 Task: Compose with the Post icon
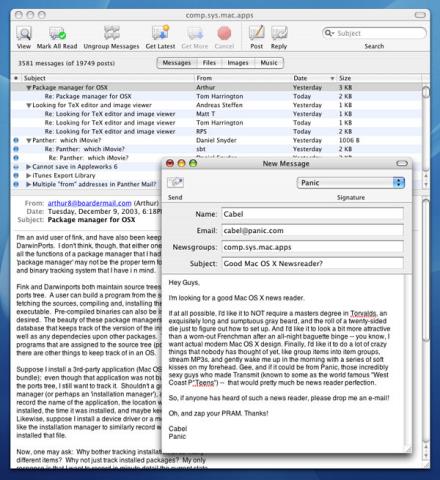[257, 33]
